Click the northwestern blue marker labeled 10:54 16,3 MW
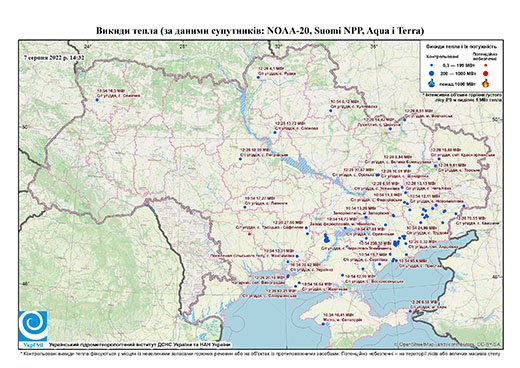The height and width of the screenshot is (368, 520). tap(97, 100)
